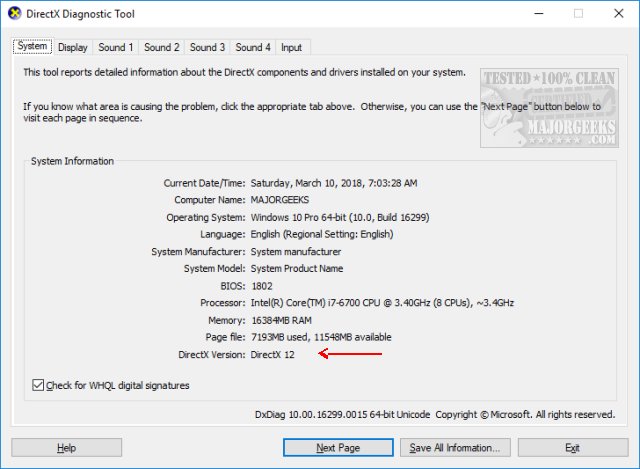Viewport: 640px width, 469px height.
Task: Click the 'Operating System:' label
Action: pos(206,217)
